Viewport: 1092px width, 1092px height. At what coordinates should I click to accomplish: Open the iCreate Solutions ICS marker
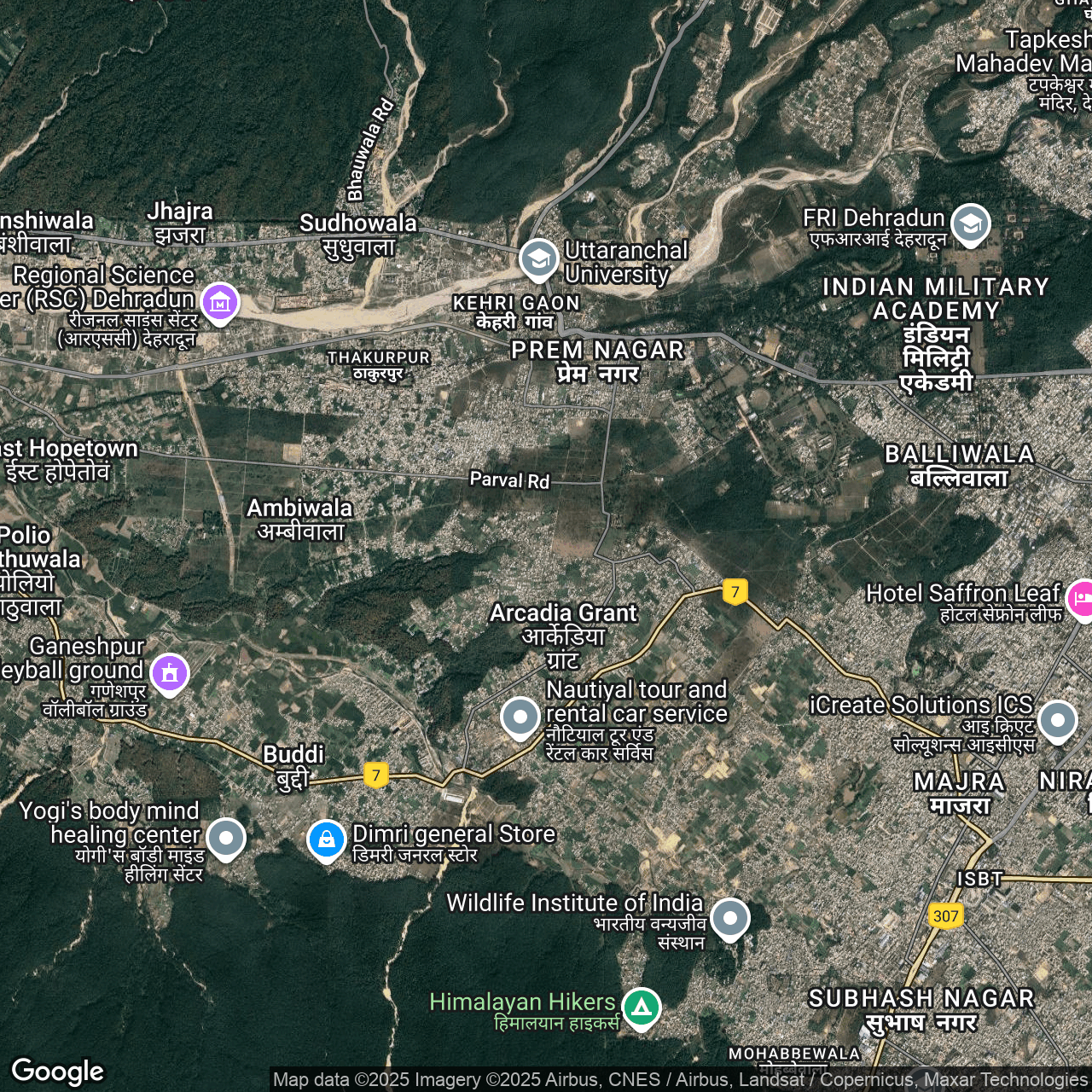(1057, 721)
